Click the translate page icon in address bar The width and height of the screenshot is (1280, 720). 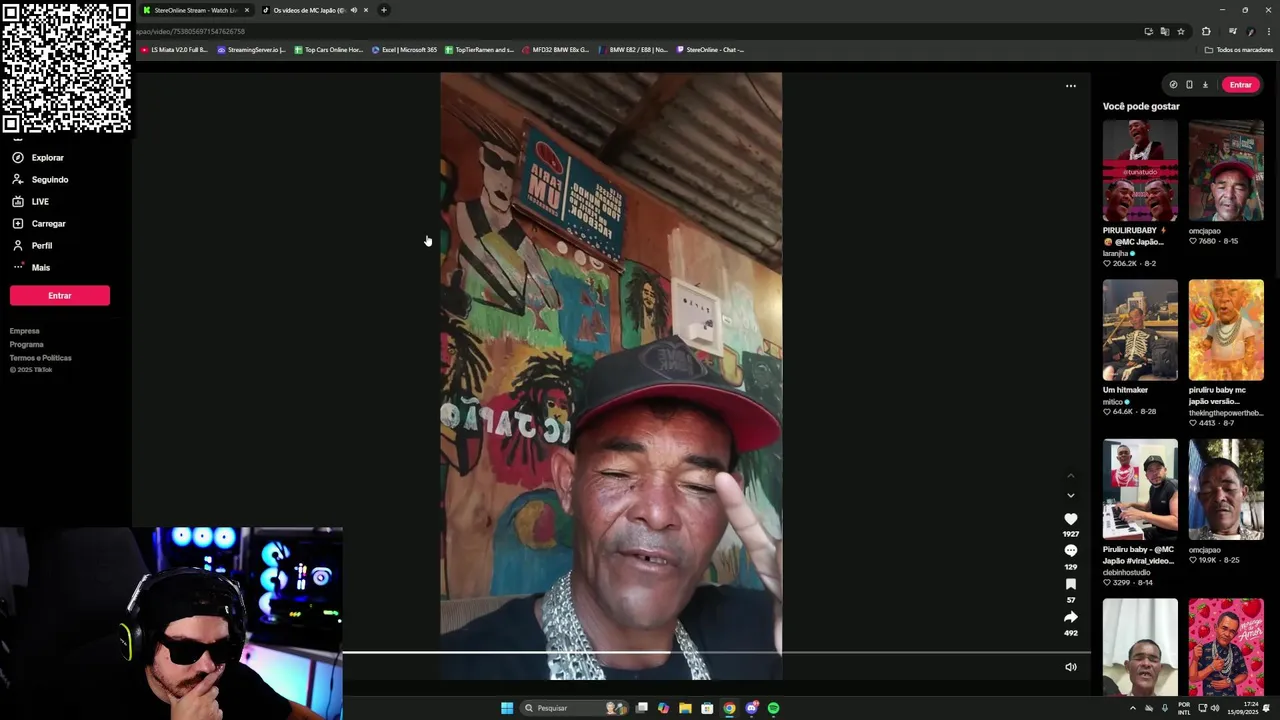(x=1164, y=32)
